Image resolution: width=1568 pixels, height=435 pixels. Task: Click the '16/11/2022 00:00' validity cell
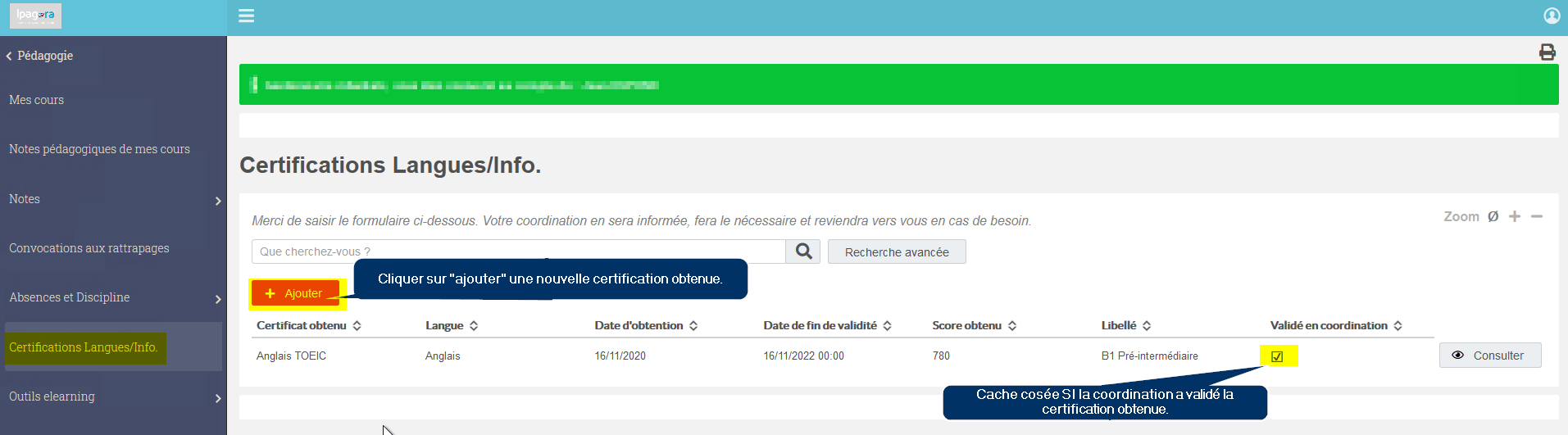pyautogui.click(x=804, y=356)
